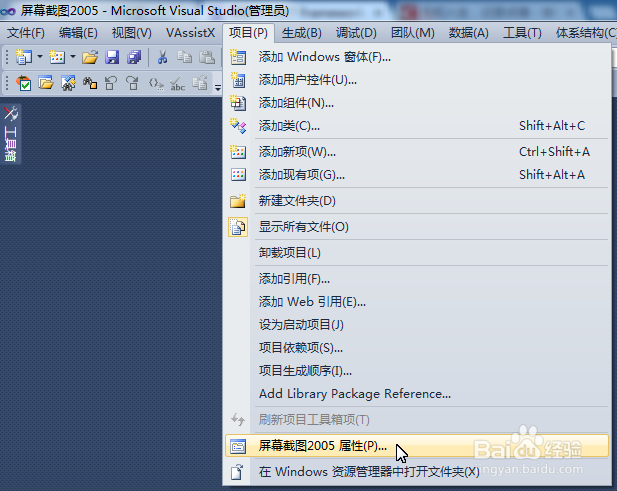This screenshot has width=617, height=491.
Task: Click the Cut scissors icon
Action: tap(162, 57)
